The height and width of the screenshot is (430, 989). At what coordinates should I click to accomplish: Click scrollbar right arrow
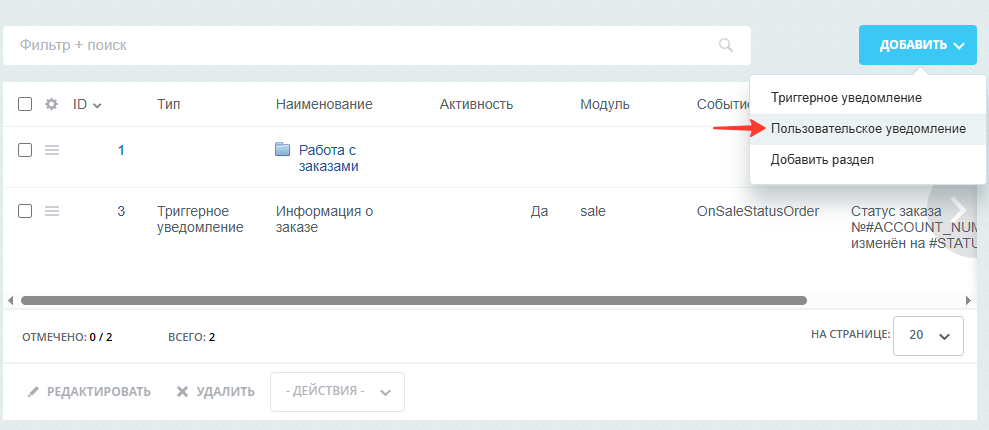point(968,300)
